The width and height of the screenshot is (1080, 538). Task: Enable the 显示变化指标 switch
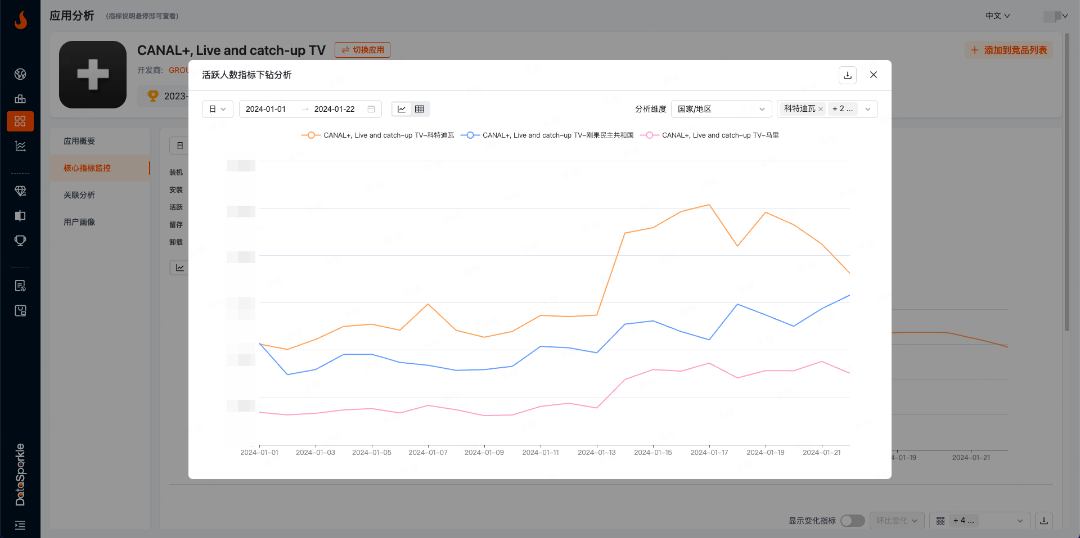click(852, 521)
